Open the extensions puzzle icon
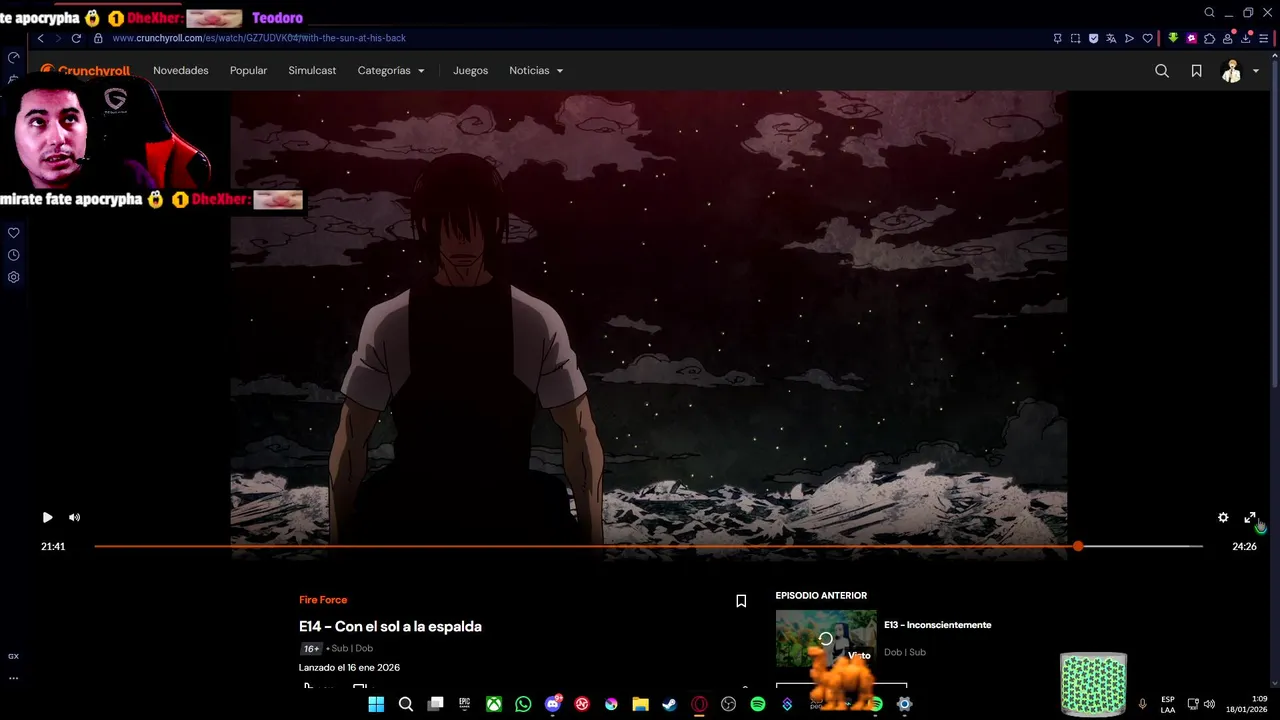This screenshot has width=1280, height=720. tap(1209, 38)
